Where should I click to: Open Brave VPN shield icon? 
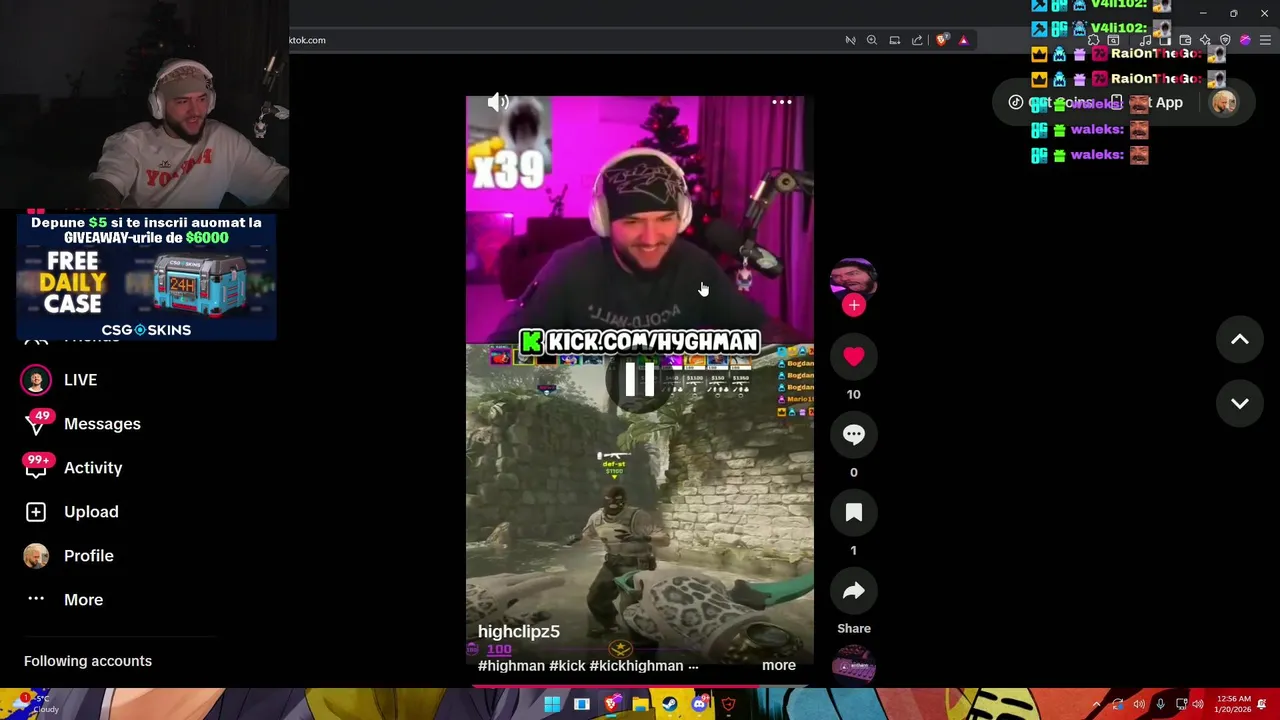coord(1225,40)
